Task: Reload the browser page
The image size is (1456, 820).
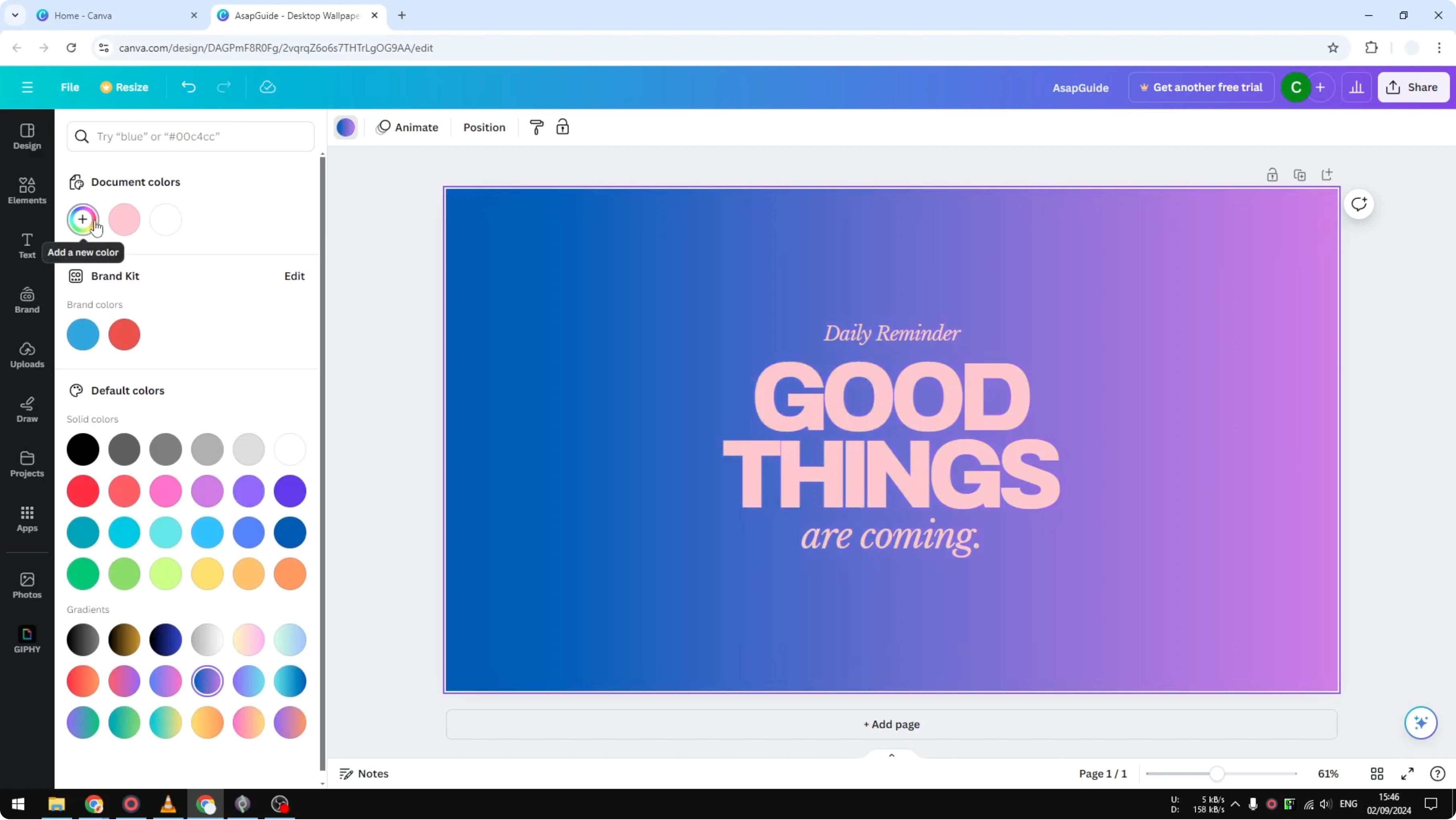Action: click(71, 48)
